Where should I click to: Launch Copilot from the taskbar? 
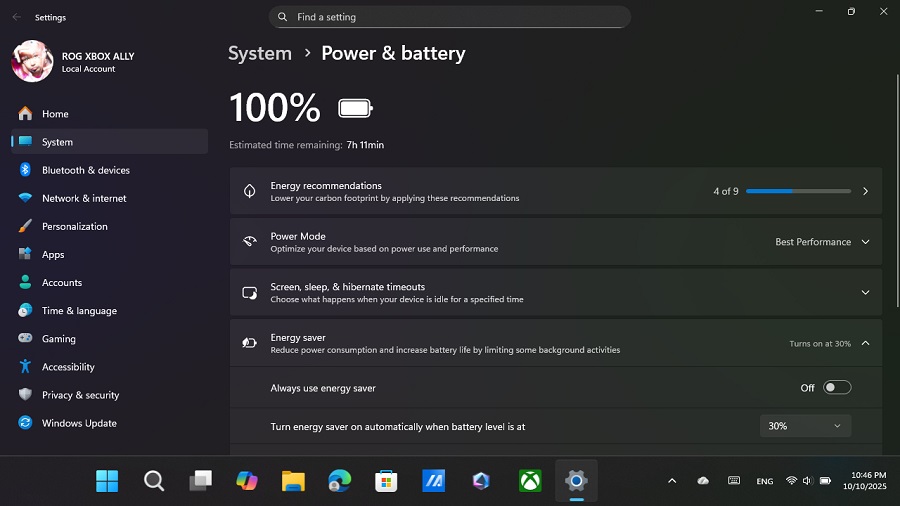pos(247,481)
